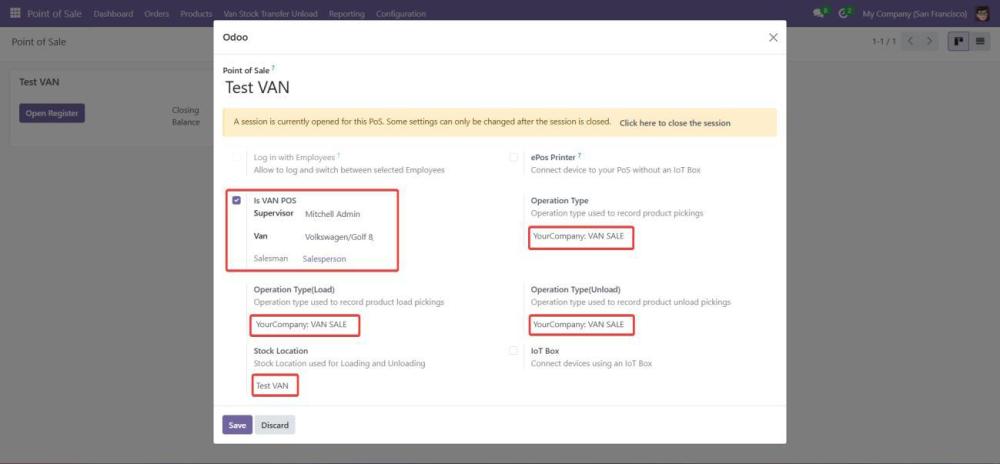Enable the ePos Printer checkbox
The height and width of the screenshot is (464, 1000).
[514, 157]
